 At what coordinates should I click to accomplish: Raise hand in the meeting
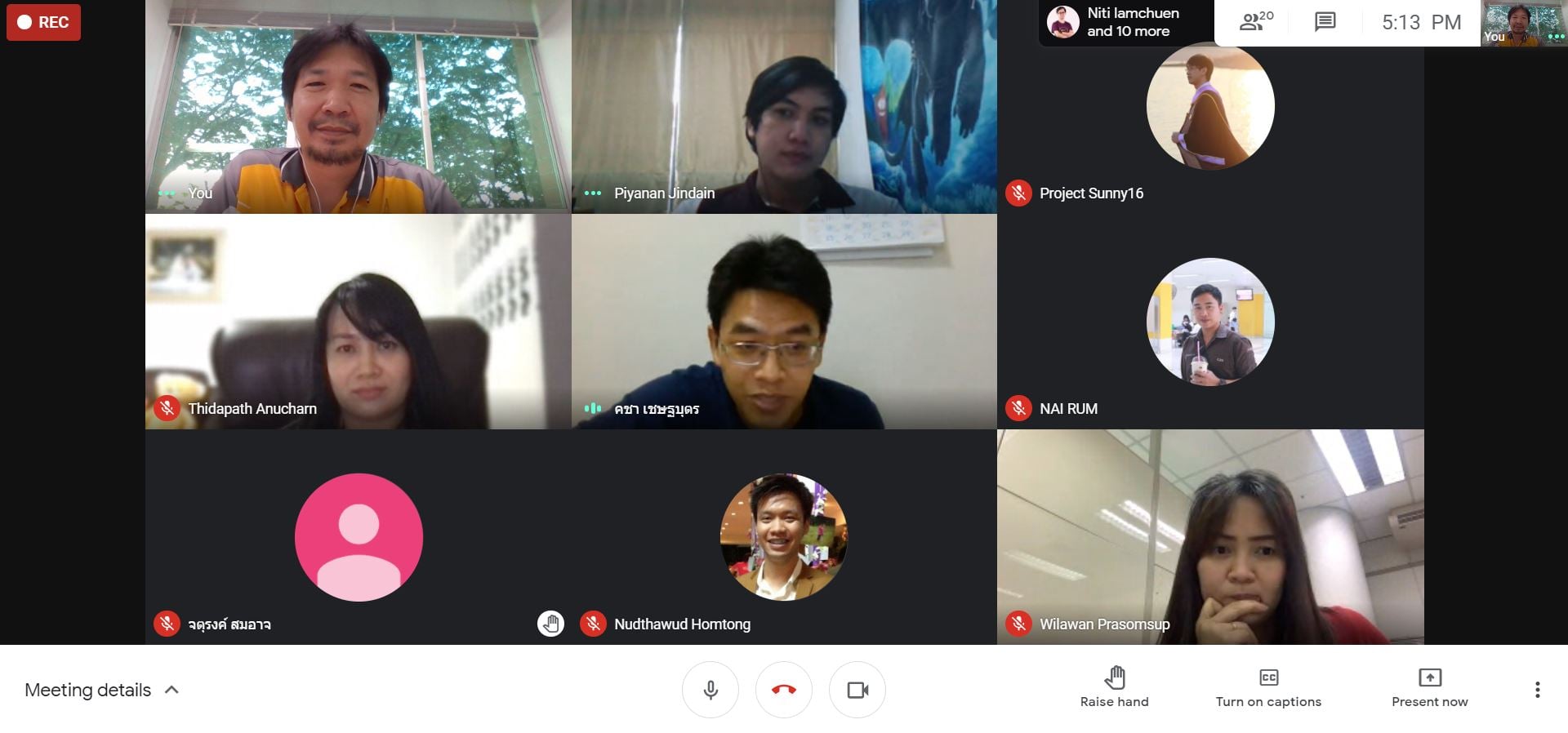tap(1114, 687)
